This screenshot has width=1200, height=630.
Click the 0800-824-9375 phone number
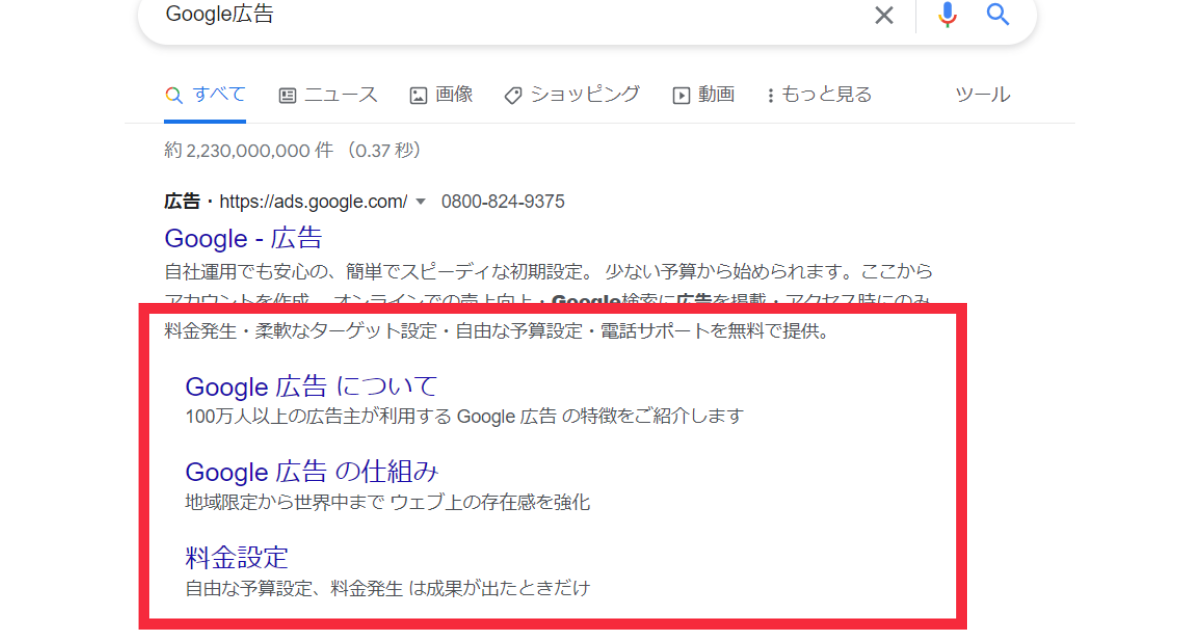(503, 202)
